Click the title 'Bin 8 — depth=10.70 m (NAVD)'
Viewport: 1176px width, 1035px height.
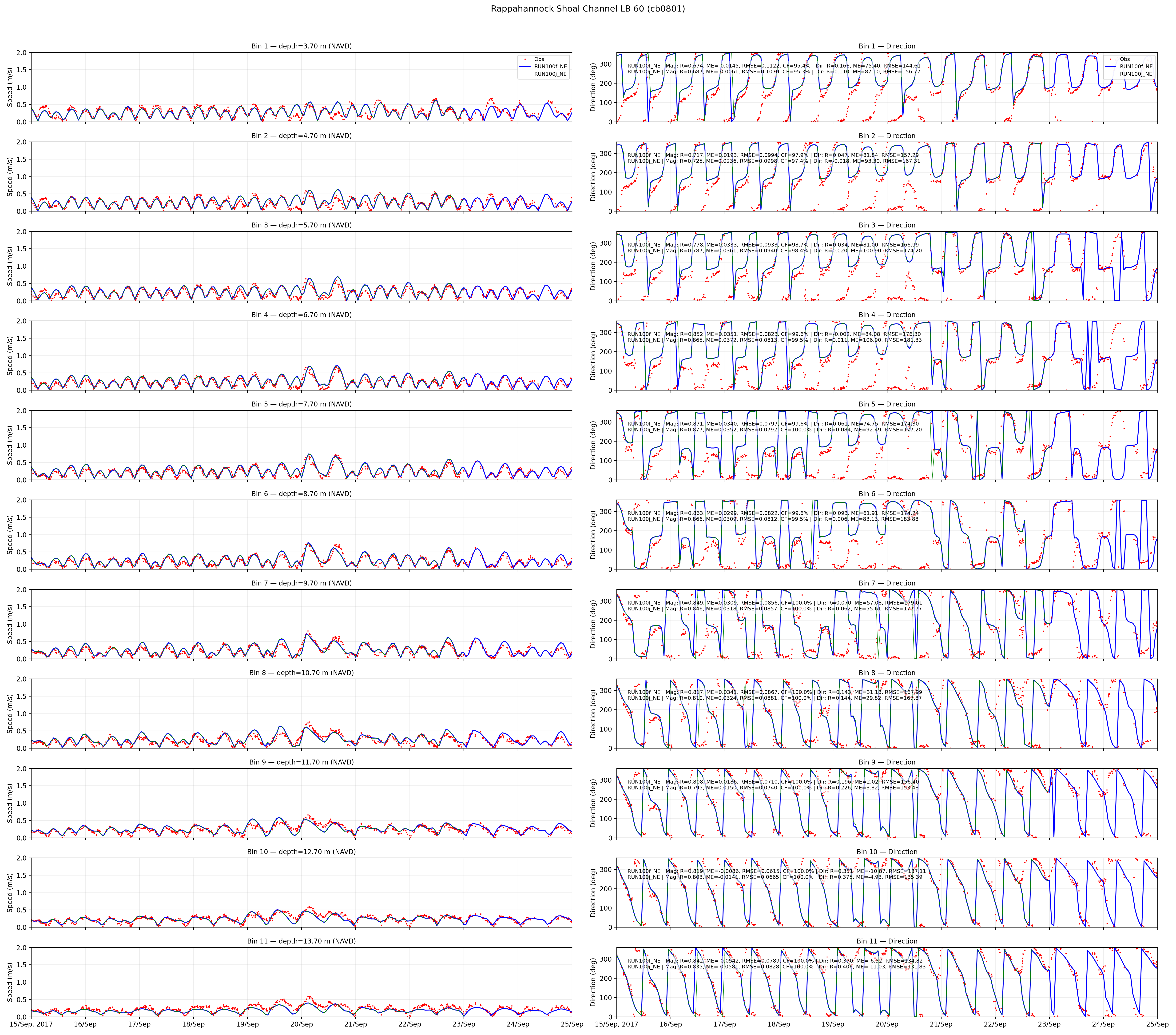(x=302, y=673)
